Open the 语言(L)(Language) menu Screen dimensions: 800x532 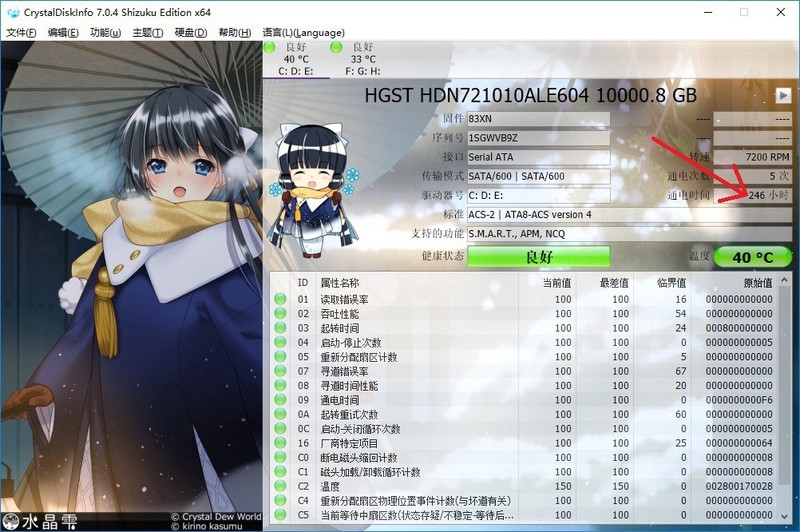pos(304,33)
